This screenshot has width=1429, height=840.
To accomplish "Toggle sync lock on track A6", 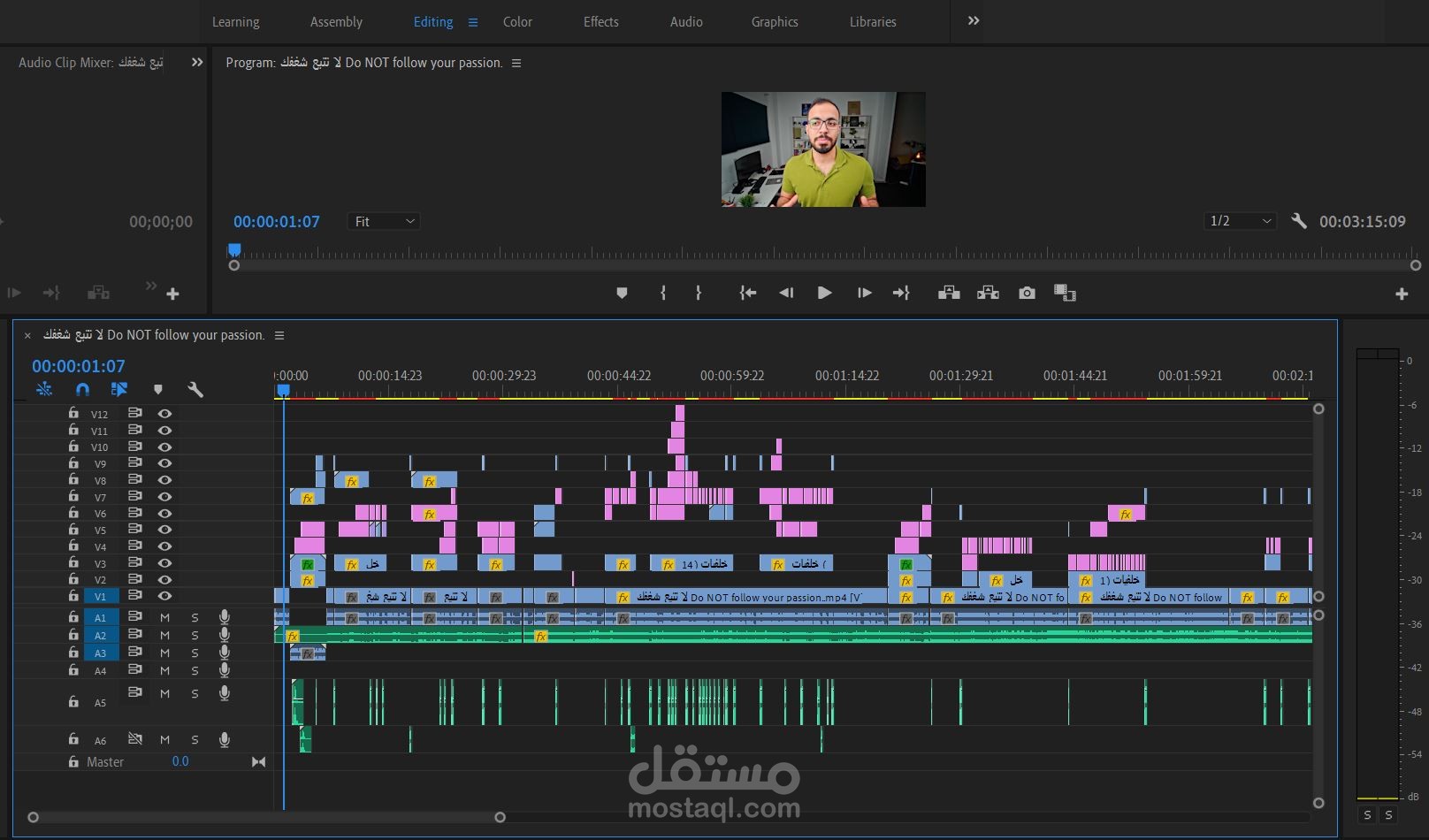I will pyautogui.click(x=134, y=739).
